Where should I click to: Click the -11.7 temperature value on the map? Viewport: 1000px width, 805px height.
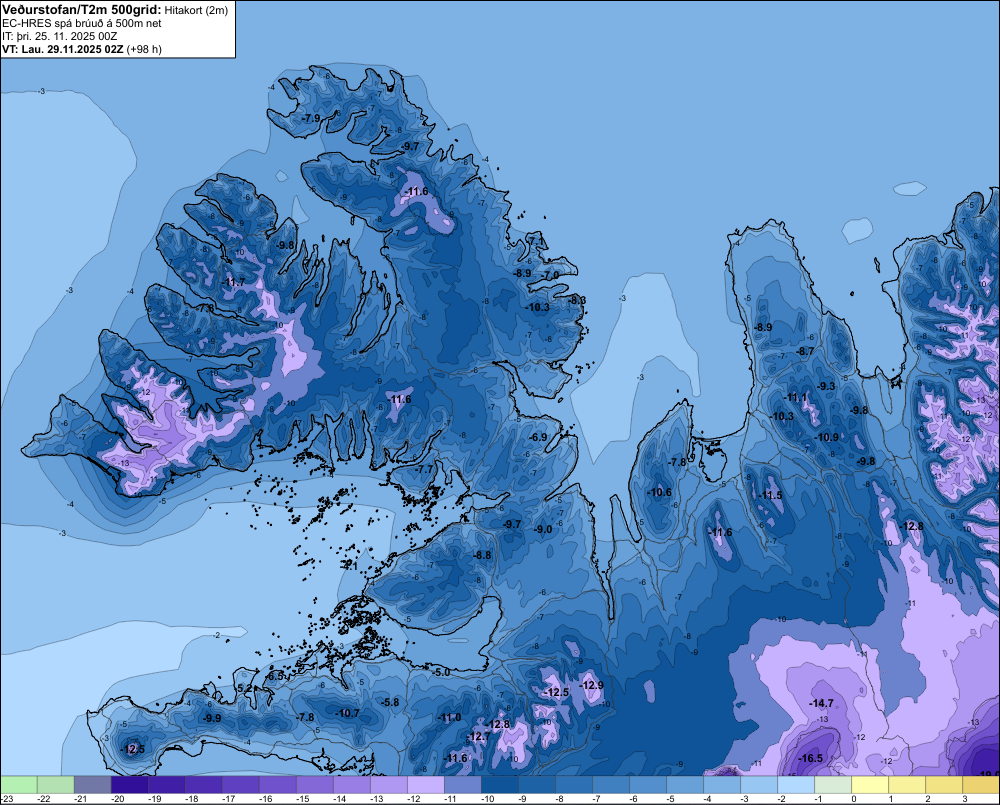point(233,282)
